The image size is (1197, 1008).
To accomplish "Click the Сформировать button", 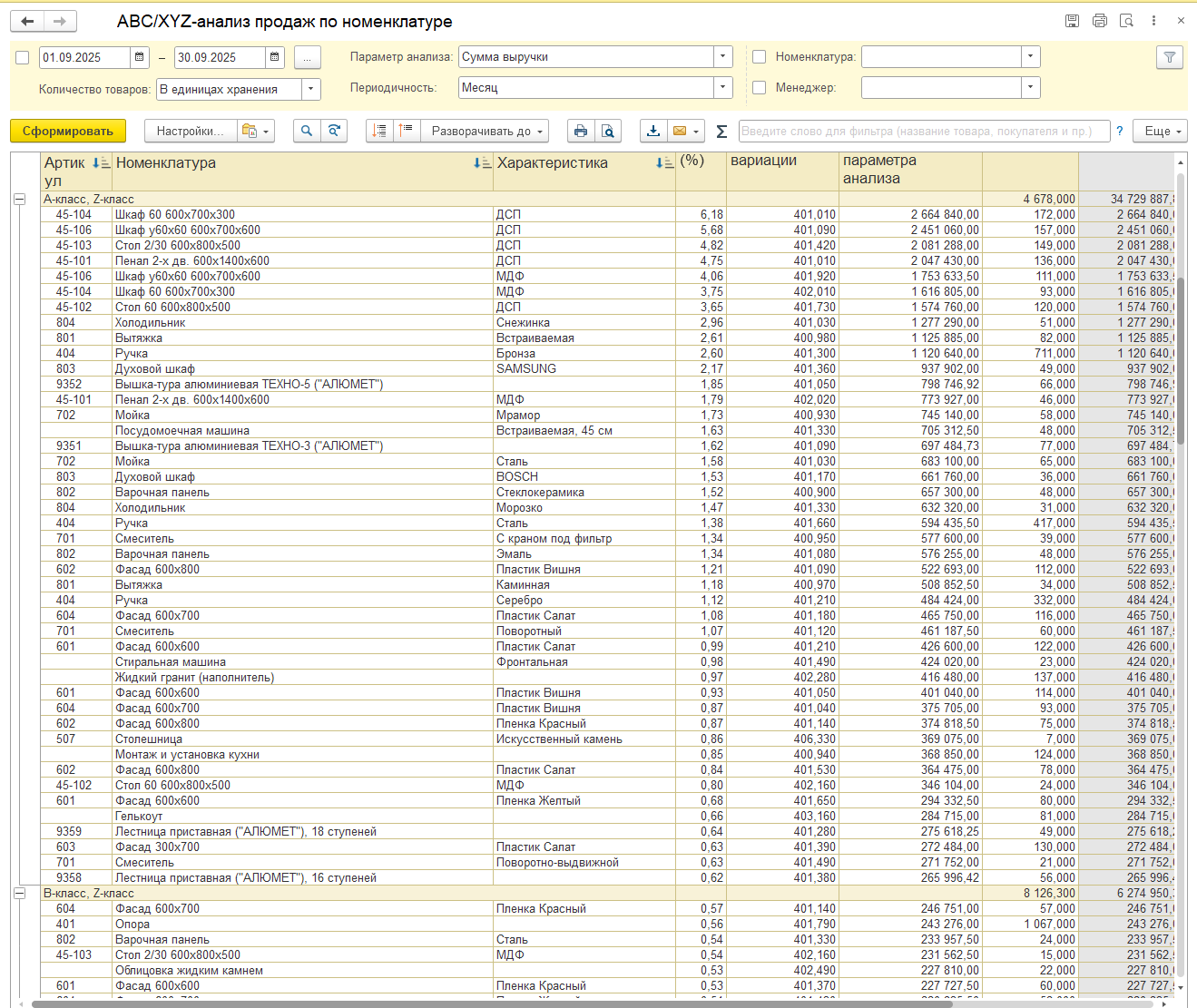I will pos(68,132).
